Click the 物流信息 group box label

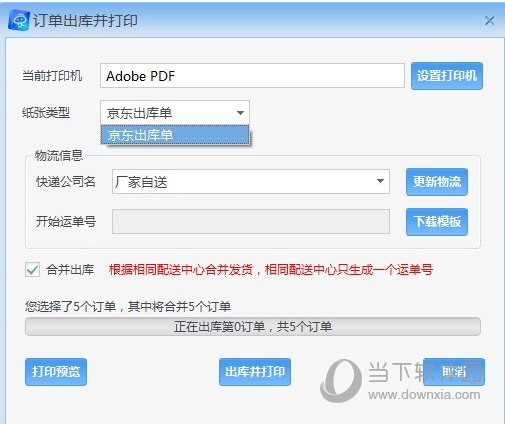pos(59,156)
